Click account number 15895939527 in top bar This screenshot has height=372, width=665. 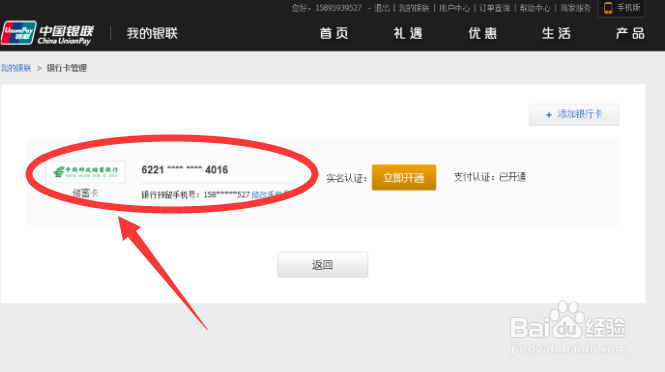tap(338, 8)
